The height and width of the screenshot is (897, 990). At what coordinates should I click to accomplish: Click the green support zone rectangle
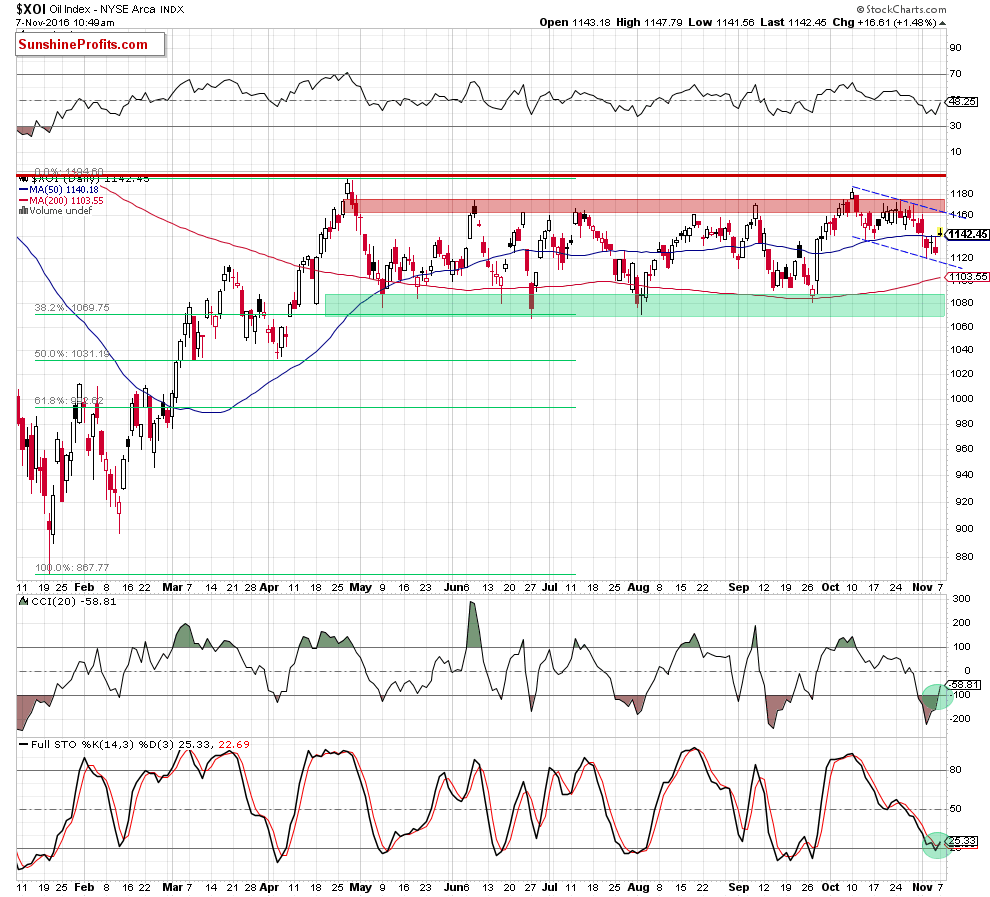[x=635, y=305]
